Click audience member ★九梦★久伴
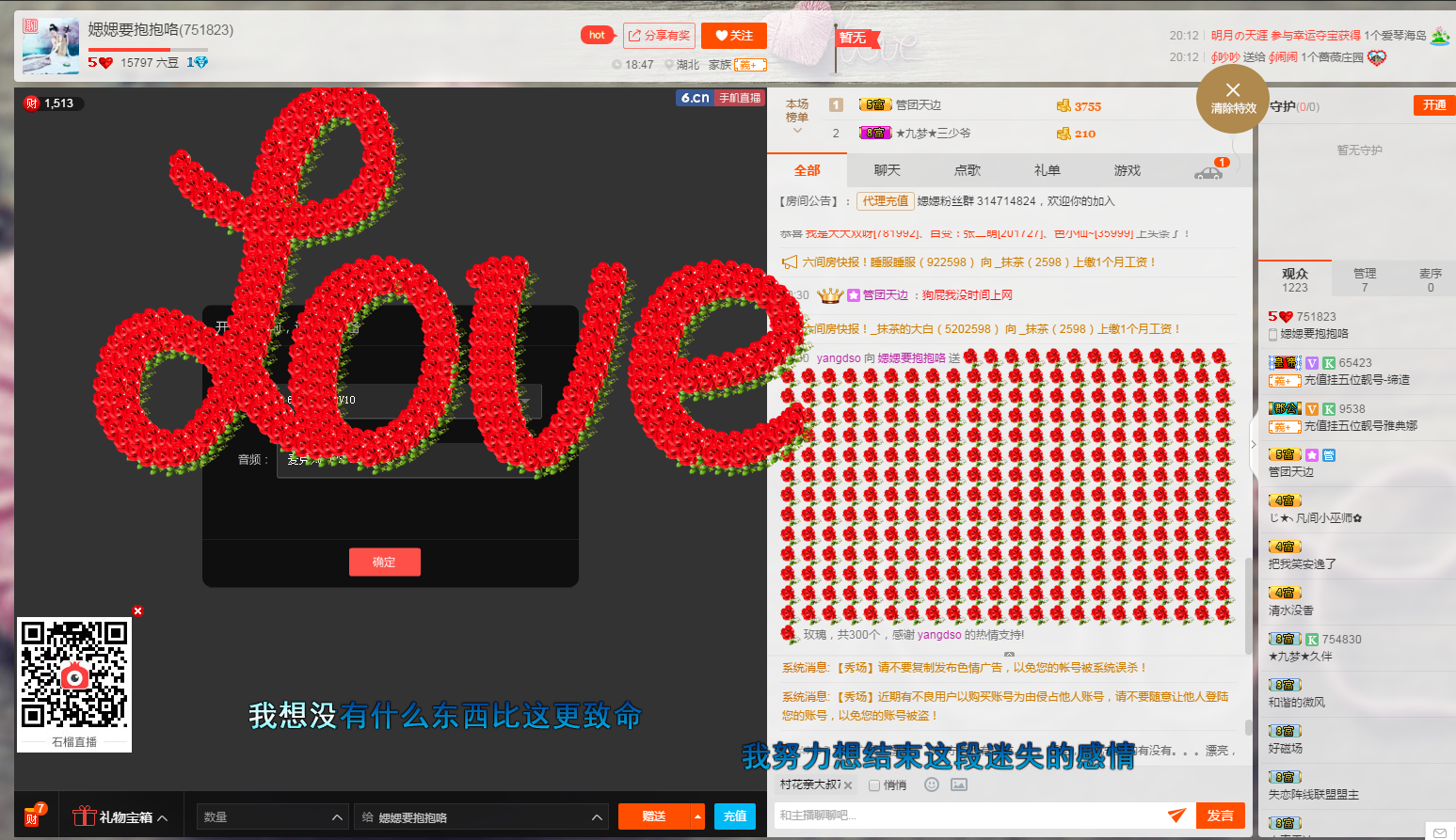The height and width of the screenshot is (840, 1456). 1301,657
